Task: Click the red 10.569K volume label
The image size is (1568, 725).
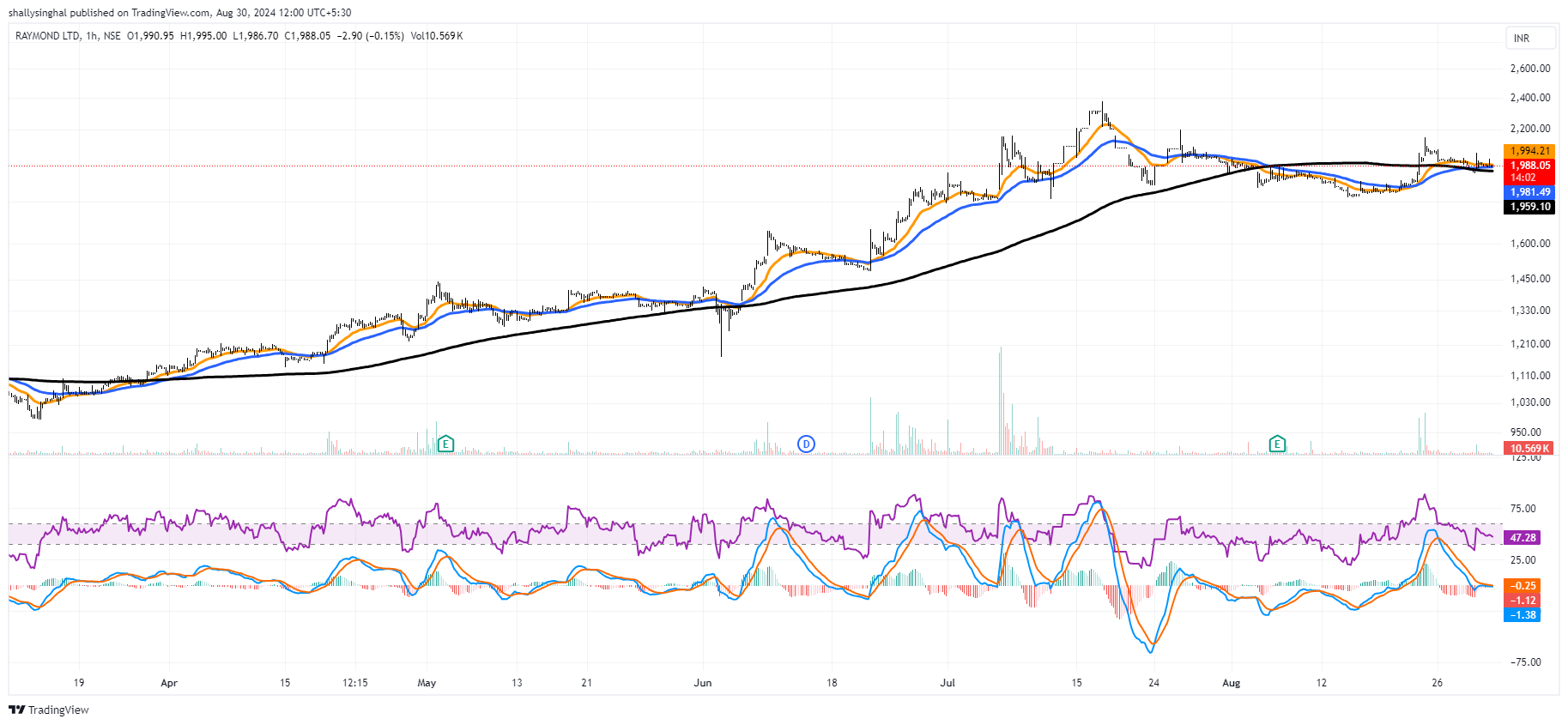Action: click(x=1529, y=448)
